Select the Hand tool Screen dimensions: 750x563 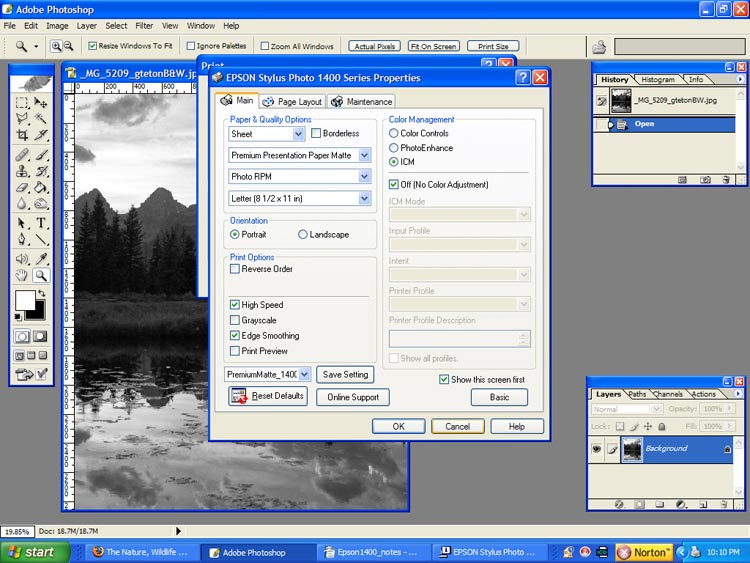pyautogui.click(x=22, y=275)
